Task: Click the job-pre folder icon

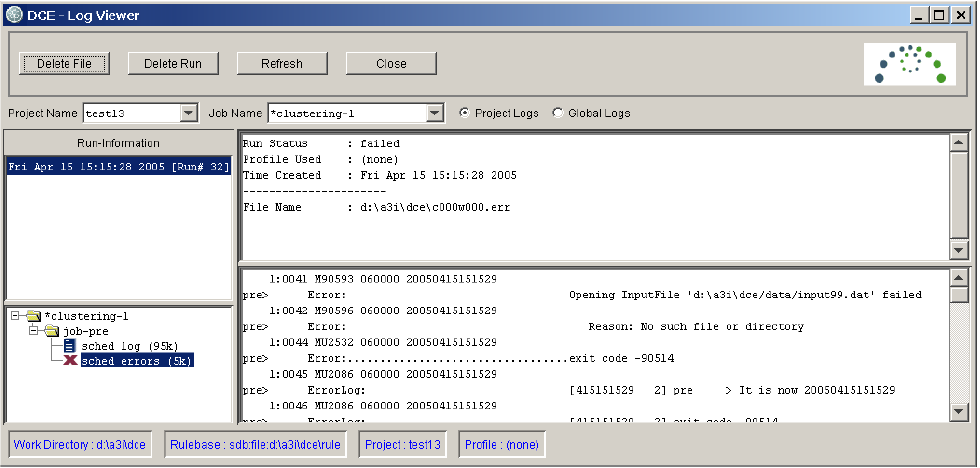Action: [x=51, y=331]
